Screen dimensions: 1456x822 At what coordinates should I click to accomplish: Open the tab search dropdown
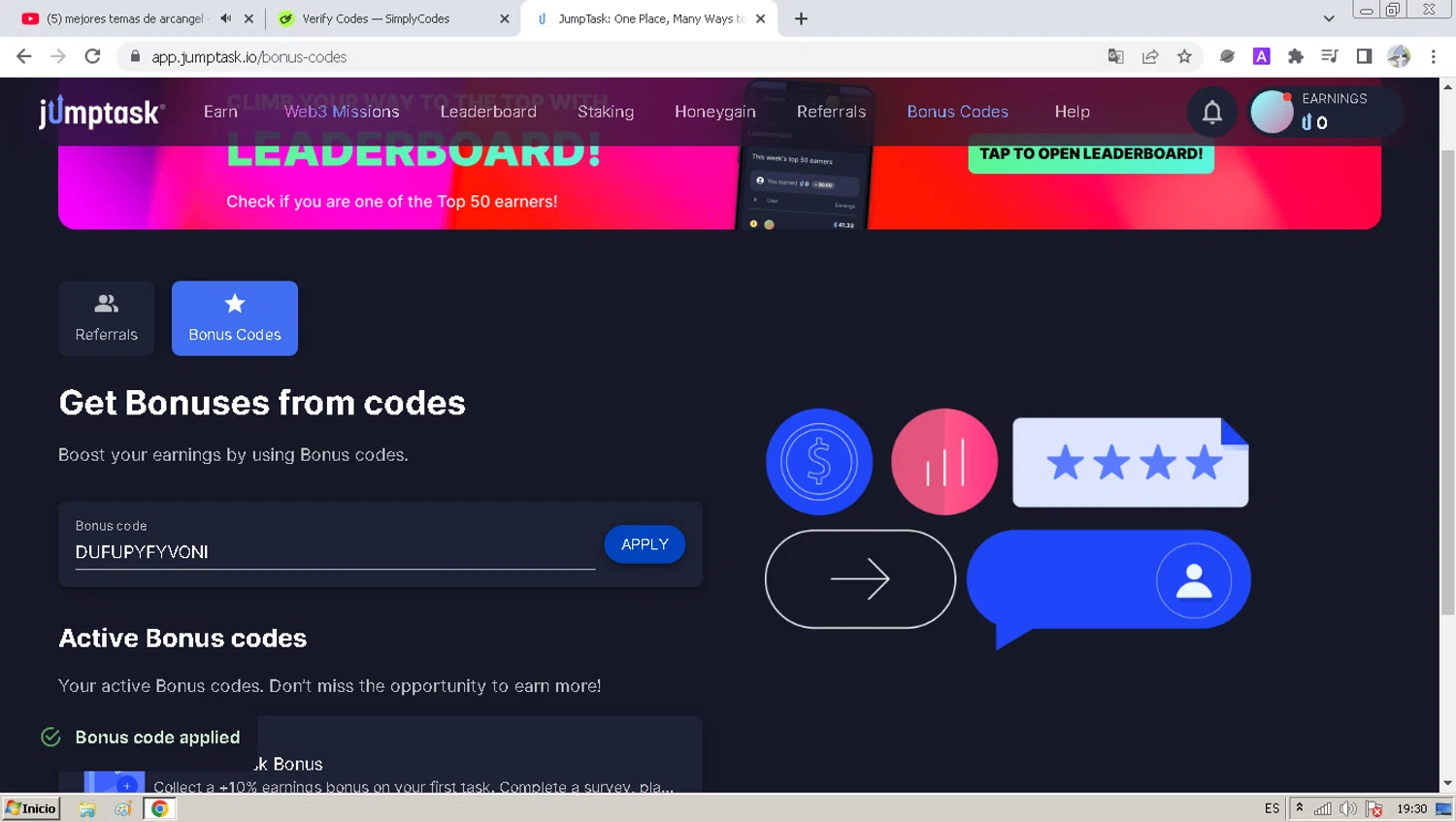coord(1329,18)
